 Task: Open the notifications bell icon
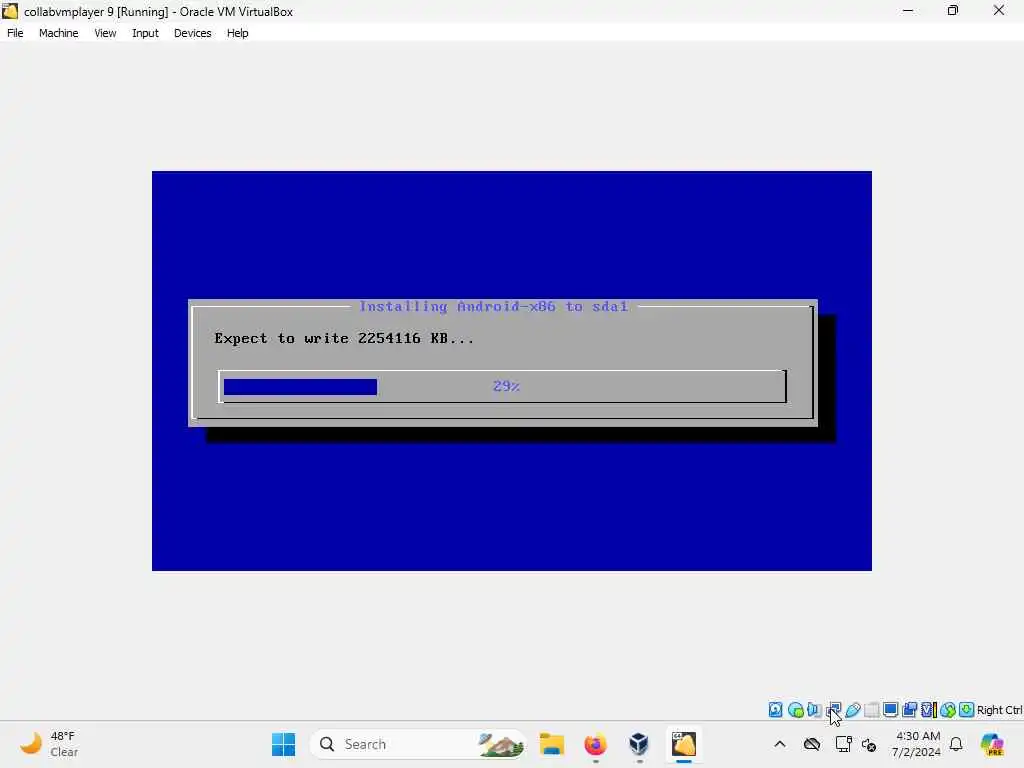(x=956, y=744)
